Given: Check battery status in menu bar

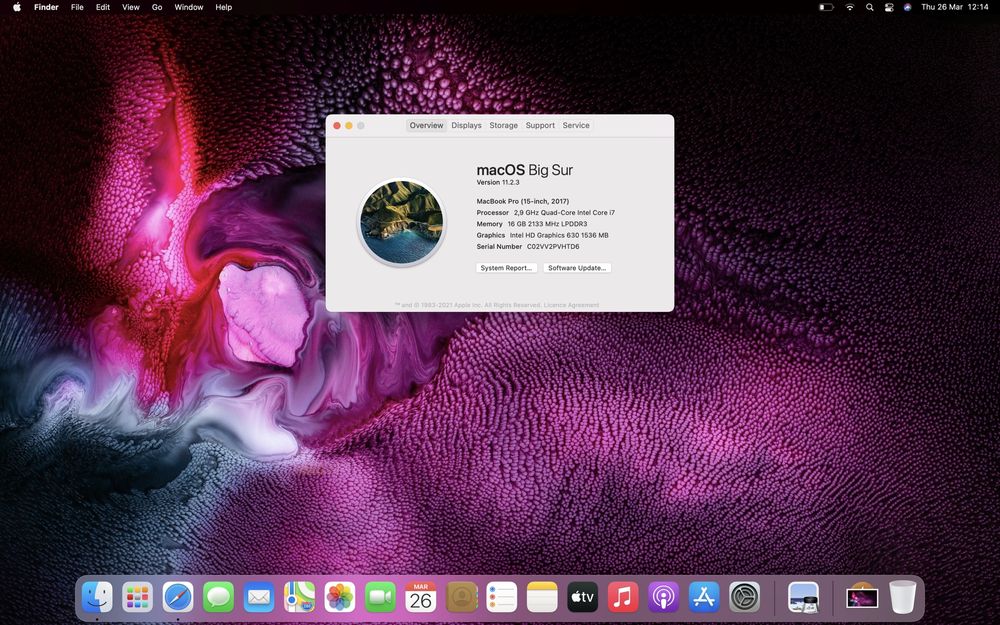Looking at the screenshot, I should point(827,7).
